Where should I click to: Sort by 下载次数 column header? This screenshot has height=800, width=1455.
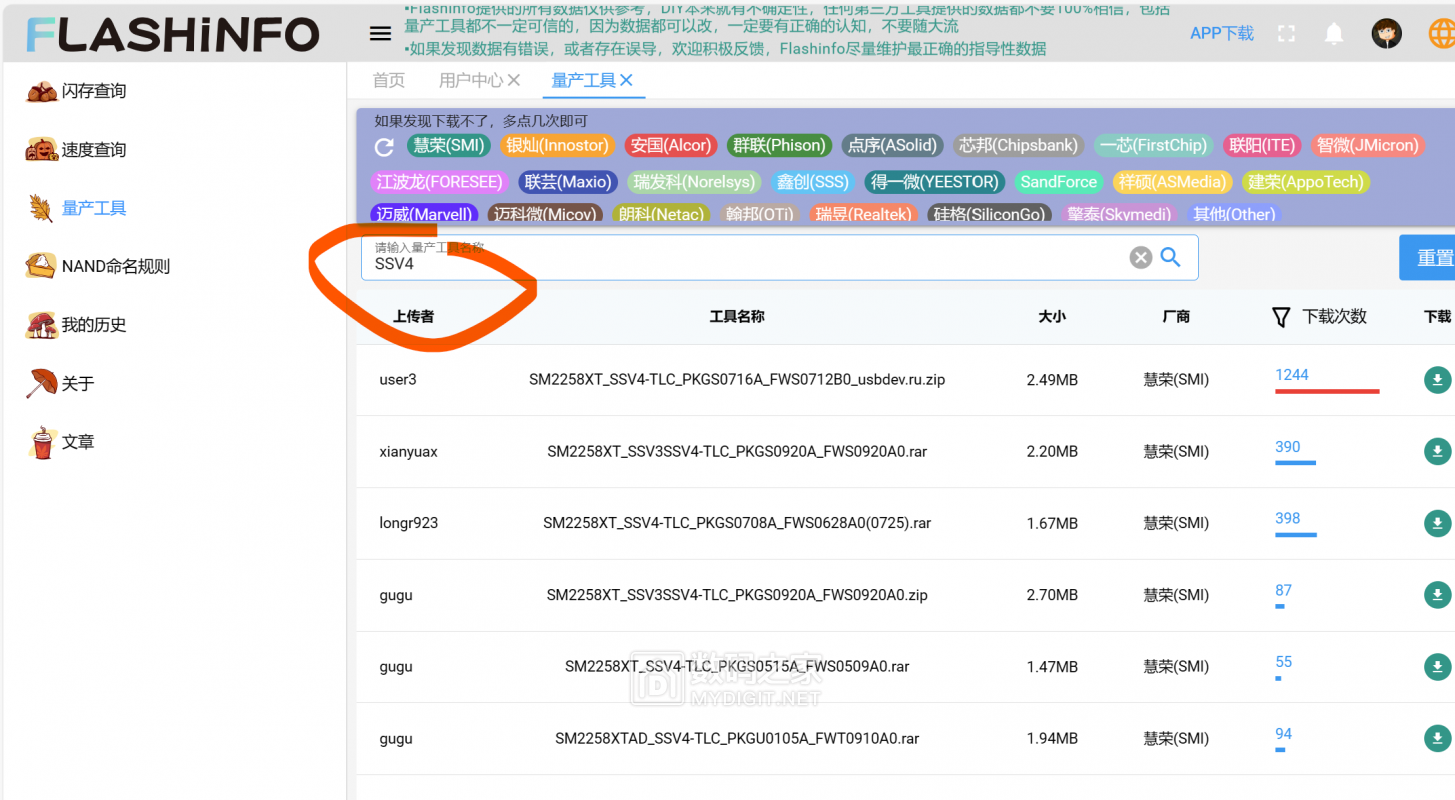tap(1334, 316)
